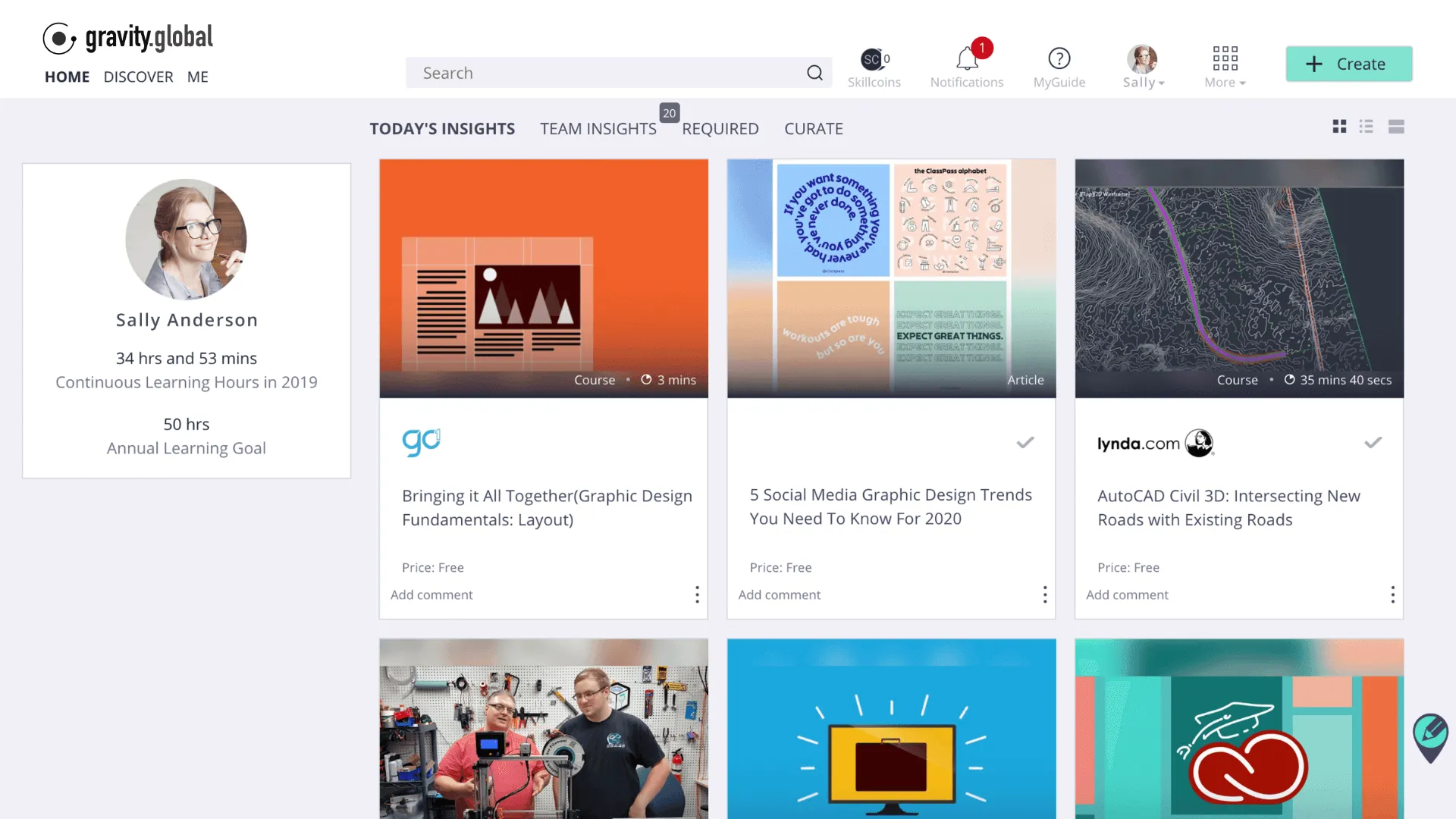Expand the Sally user dropdown
The height and width of the screenshot is (819, 1456).
coord(1143,67)
